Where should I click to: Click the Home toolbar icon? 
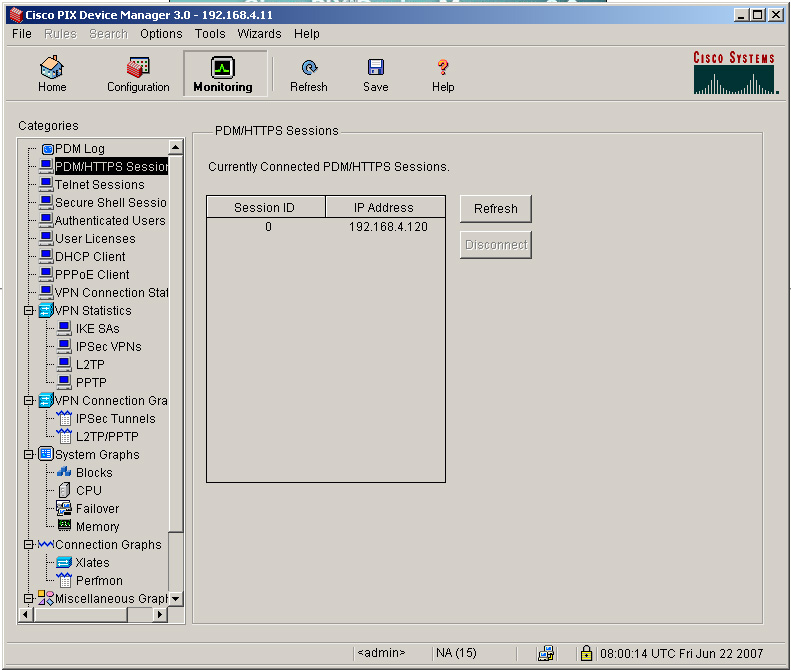52,68
